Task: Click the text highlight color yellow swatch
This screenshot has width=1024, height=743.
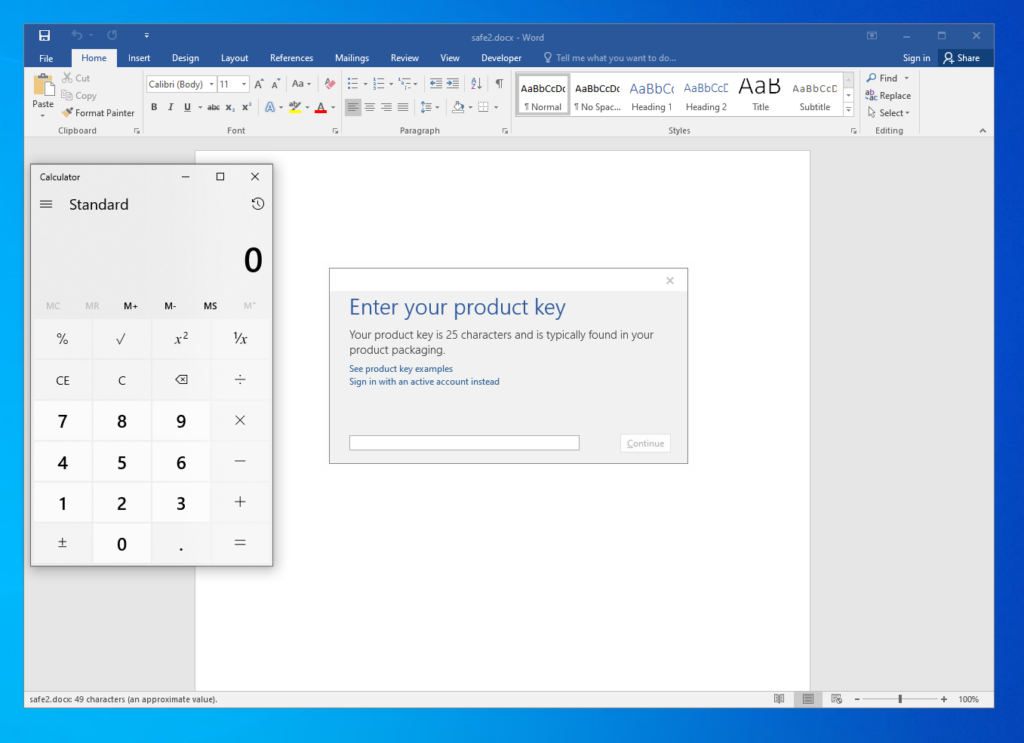Action: [x=295, y=107]
